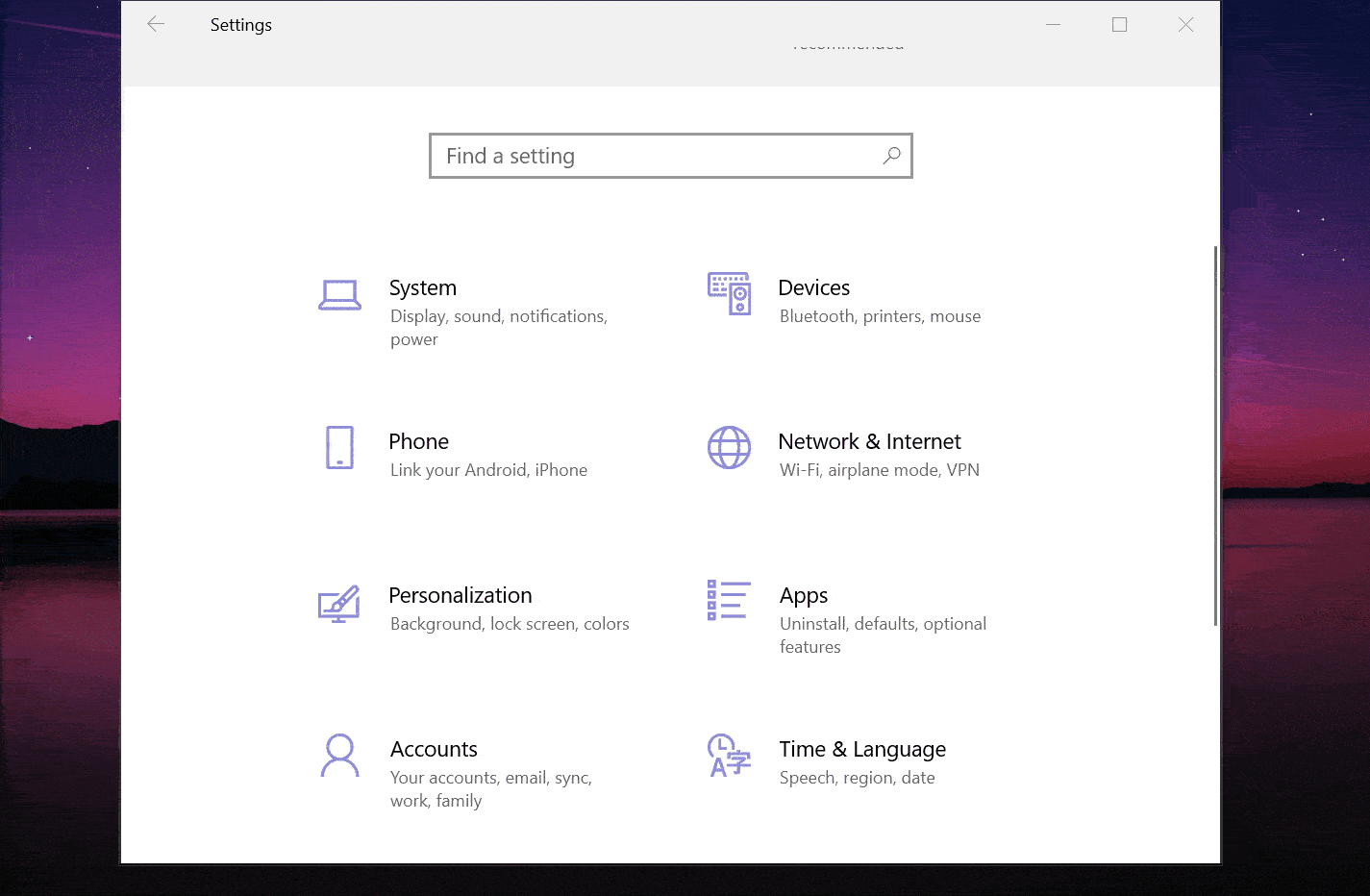Click the scrollbar on the right edge
The image size is (1370, 896).
pos(1213,433)
